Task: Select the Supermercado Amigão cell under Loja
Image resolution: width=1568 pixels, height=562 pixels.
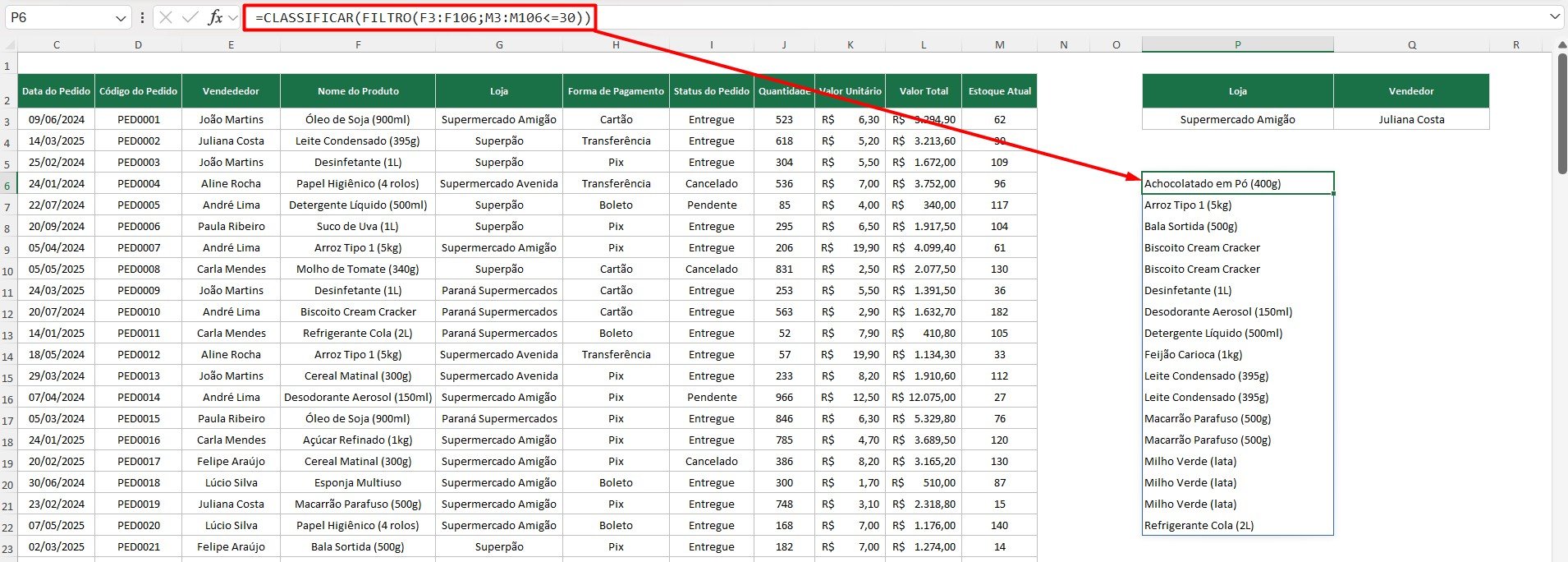Action: (x=1237, y=119)
